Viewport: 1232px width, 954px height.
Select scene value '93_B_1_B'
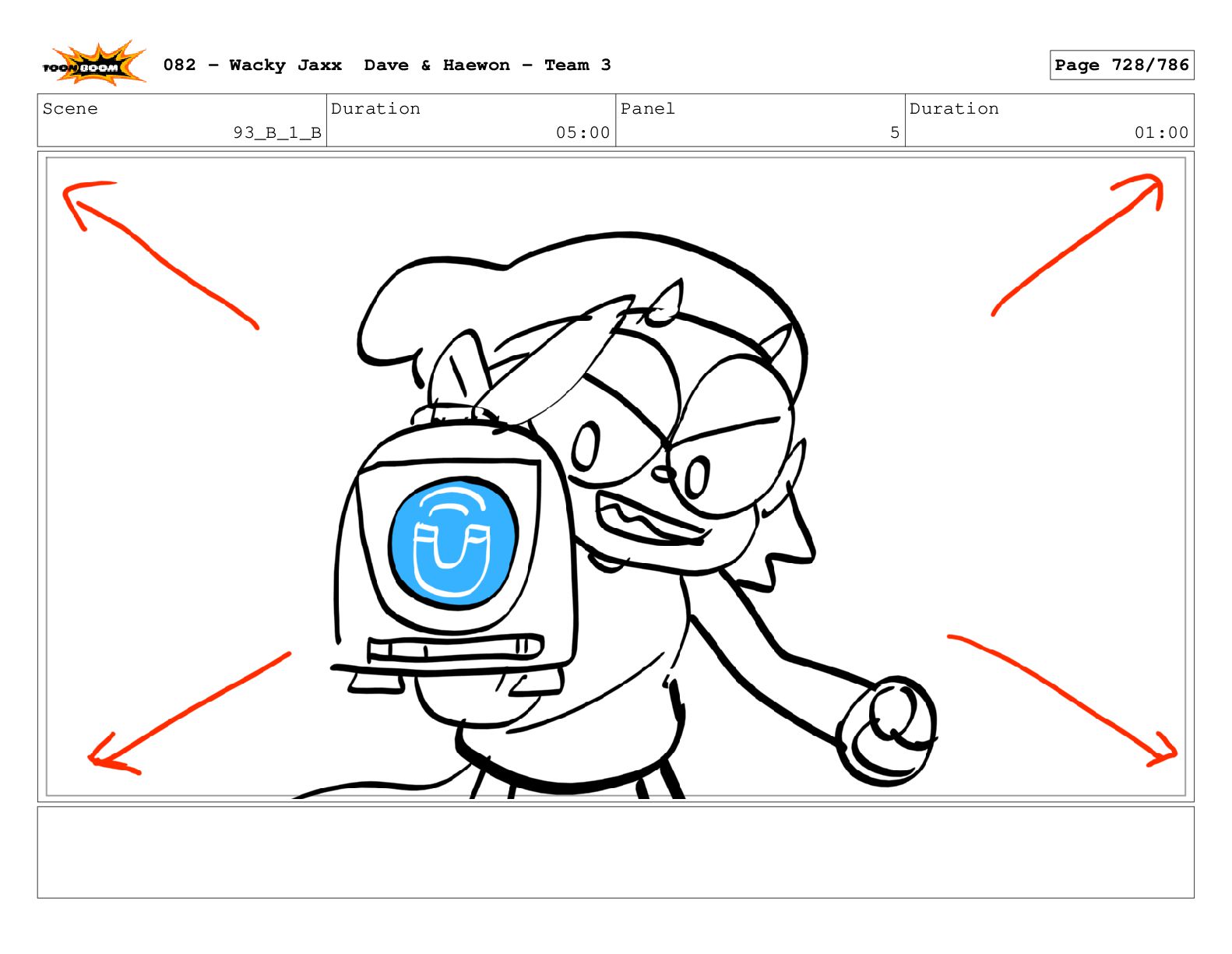tap(277, 133)
